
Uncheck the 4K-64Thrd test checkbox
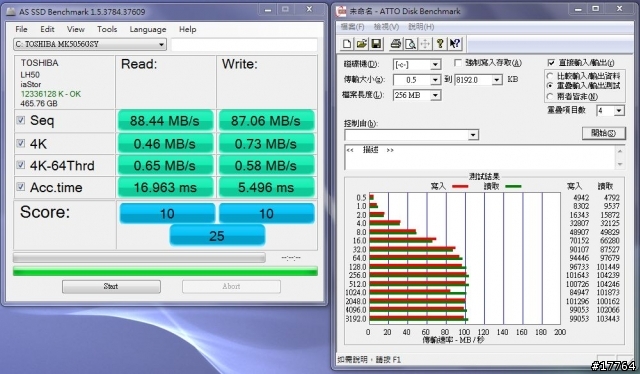point(21,165)
